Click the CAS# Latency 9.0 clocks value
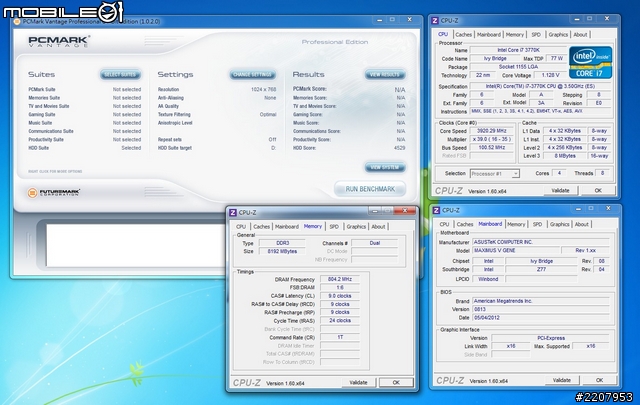Screen dimensions: 640x405 tap(340, 296)
